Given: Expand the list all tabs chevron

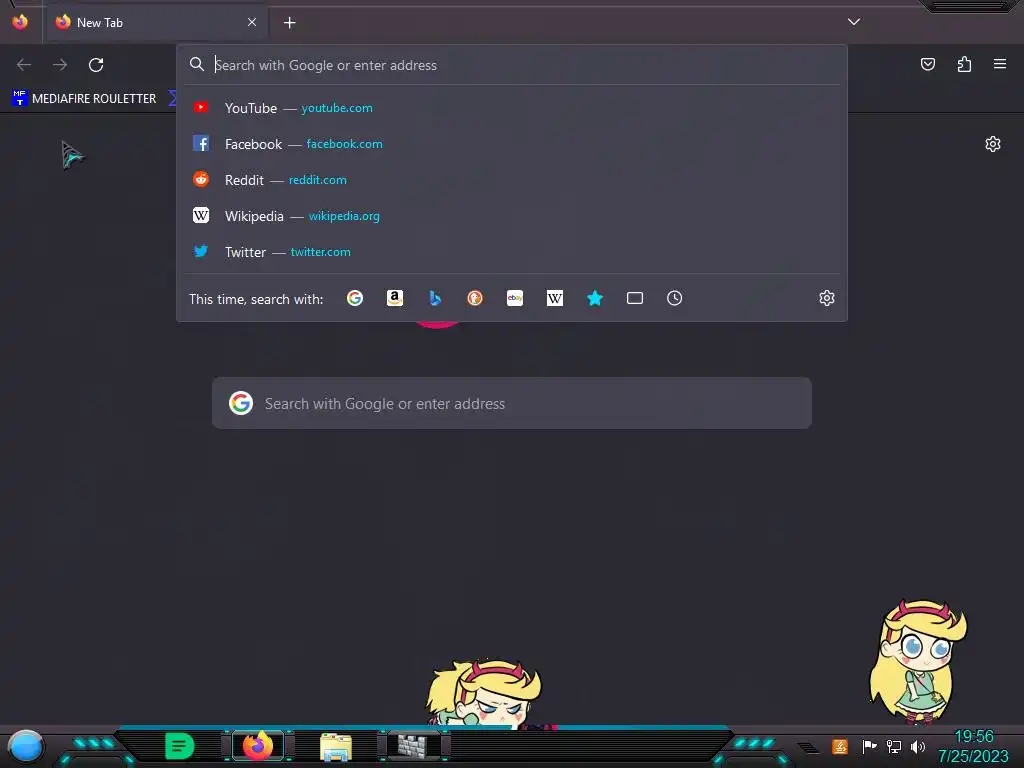Looking at the screenshot, I should point(854,22).
